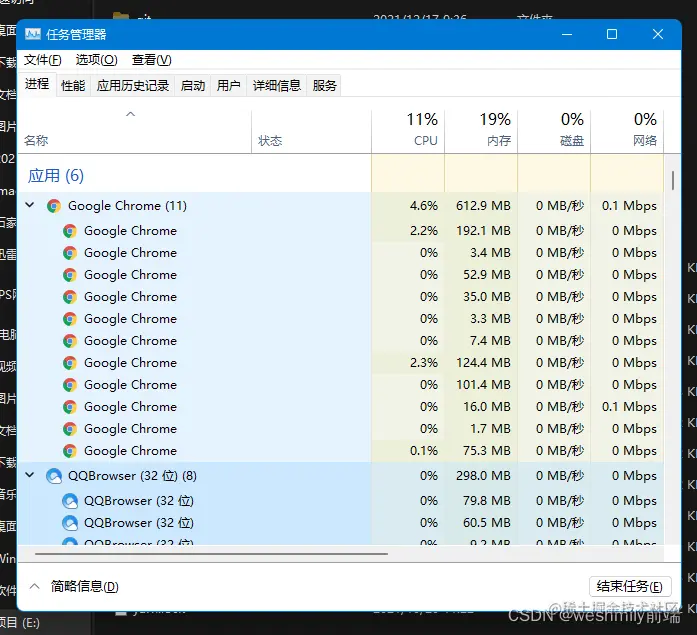
Task: Sort by the 0% 磁盘 column header
Action: (x=554, y=132)
